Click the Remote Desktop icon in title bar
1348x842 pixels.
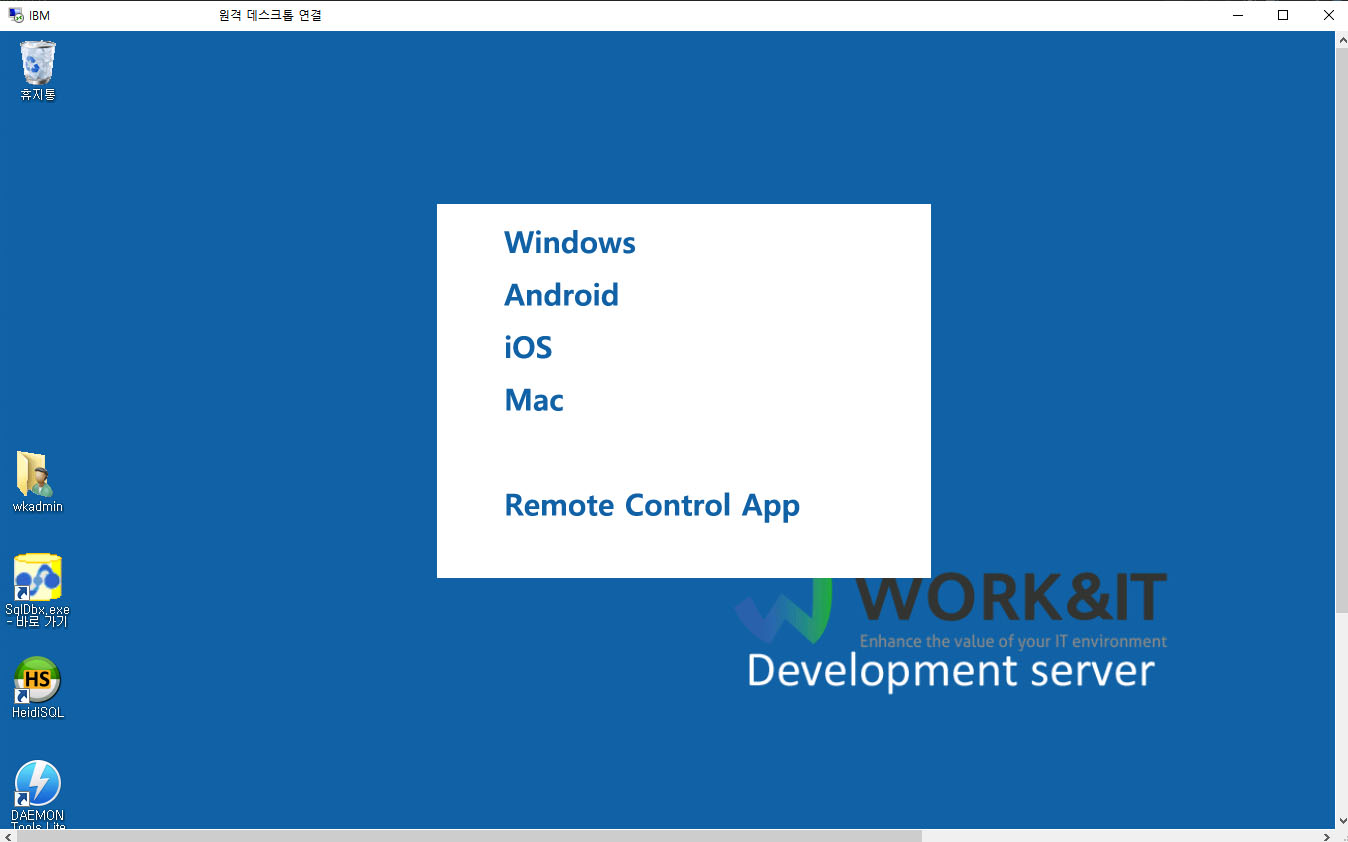16,15
